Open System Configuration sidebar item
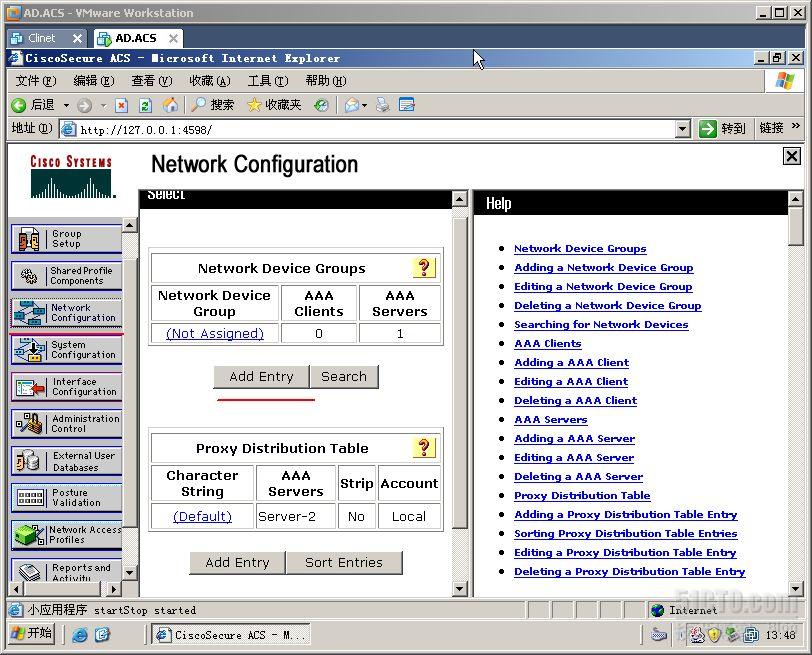This screenshot has width=812, height=655. [66, 350]
